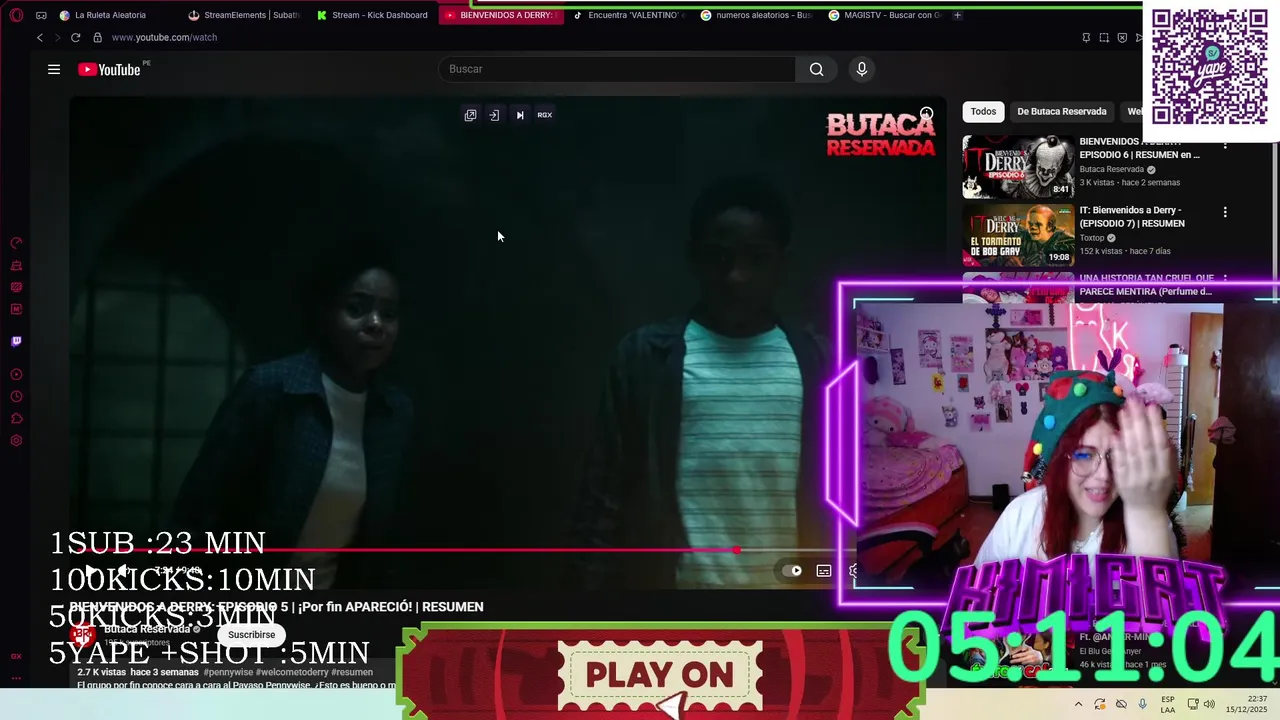Click the GX icon at sidebar bottom
Image resolution: width=1280 pixels, height=720 pixels.
point(16,656)
